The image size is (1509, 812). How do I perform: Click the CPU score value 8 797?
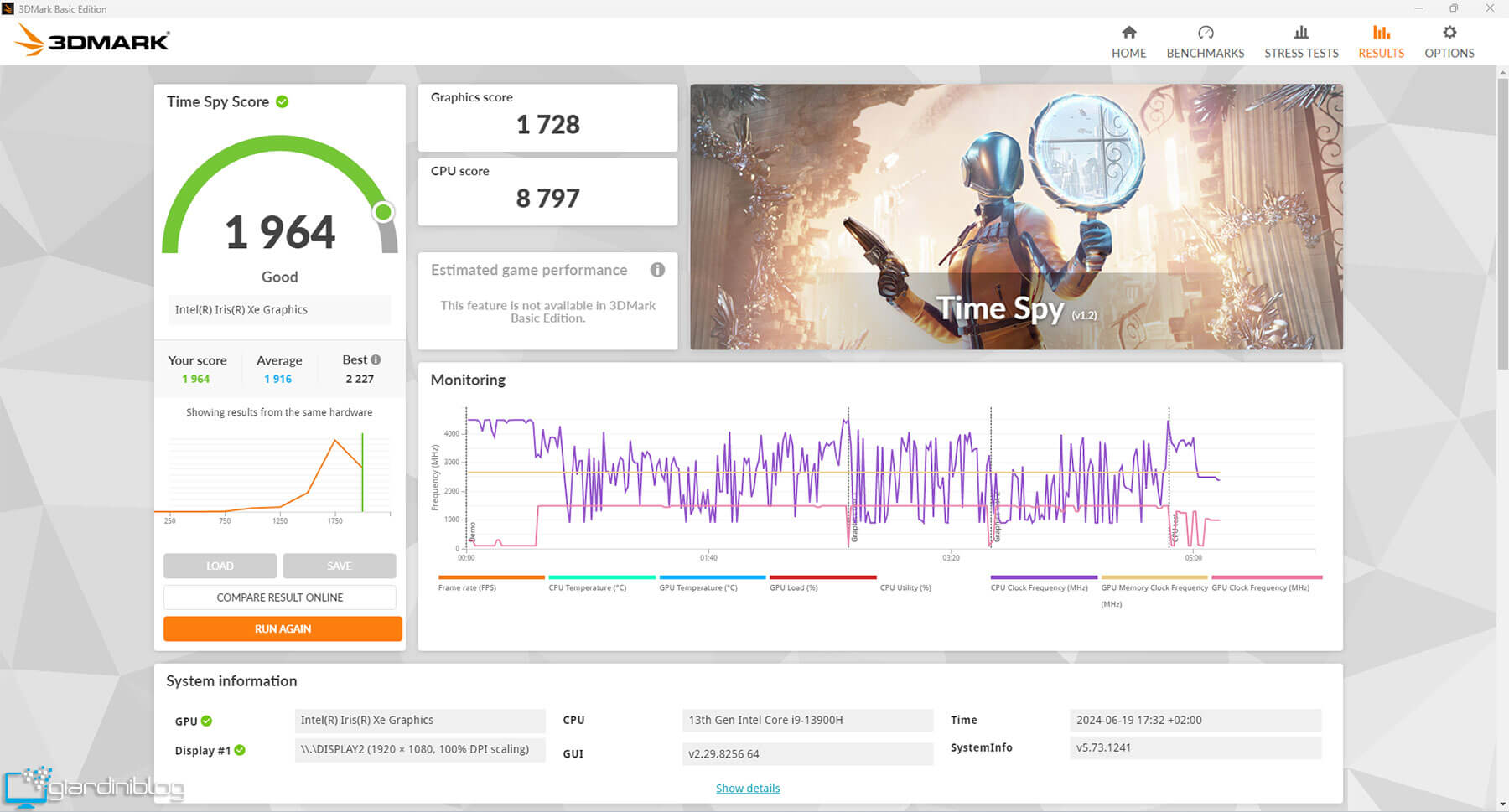pos(547,199)
